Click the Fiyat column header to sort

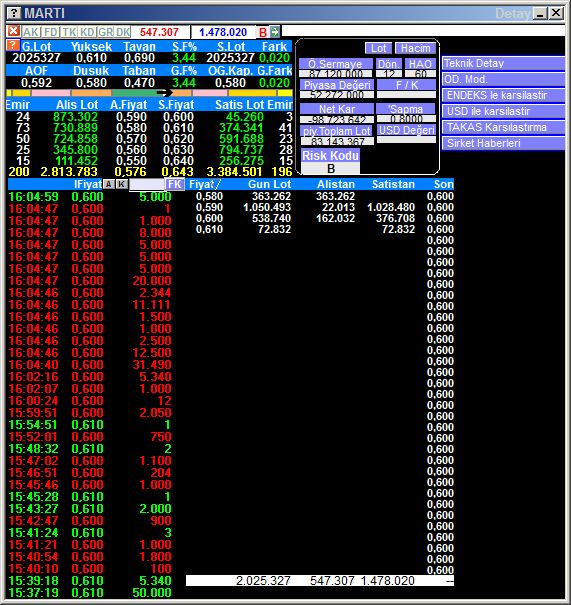204,184
